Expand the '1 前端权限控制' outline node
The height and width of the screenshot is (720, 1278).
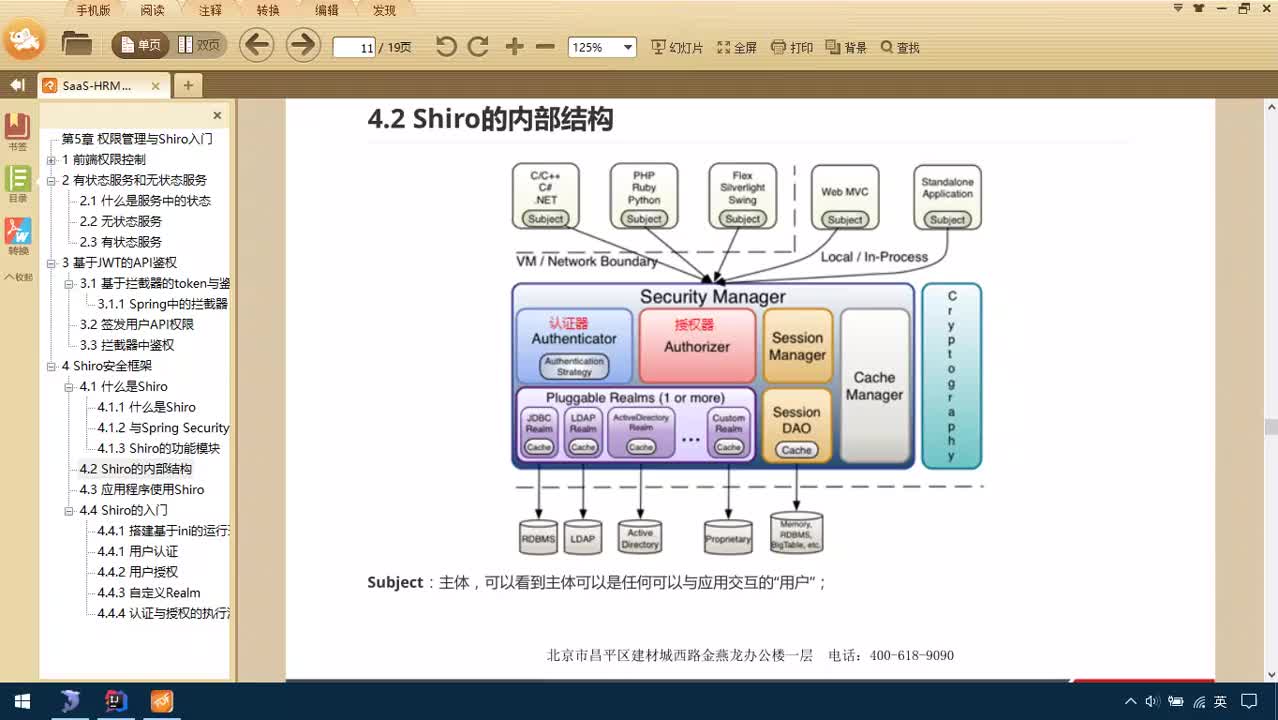pos(51,160)
